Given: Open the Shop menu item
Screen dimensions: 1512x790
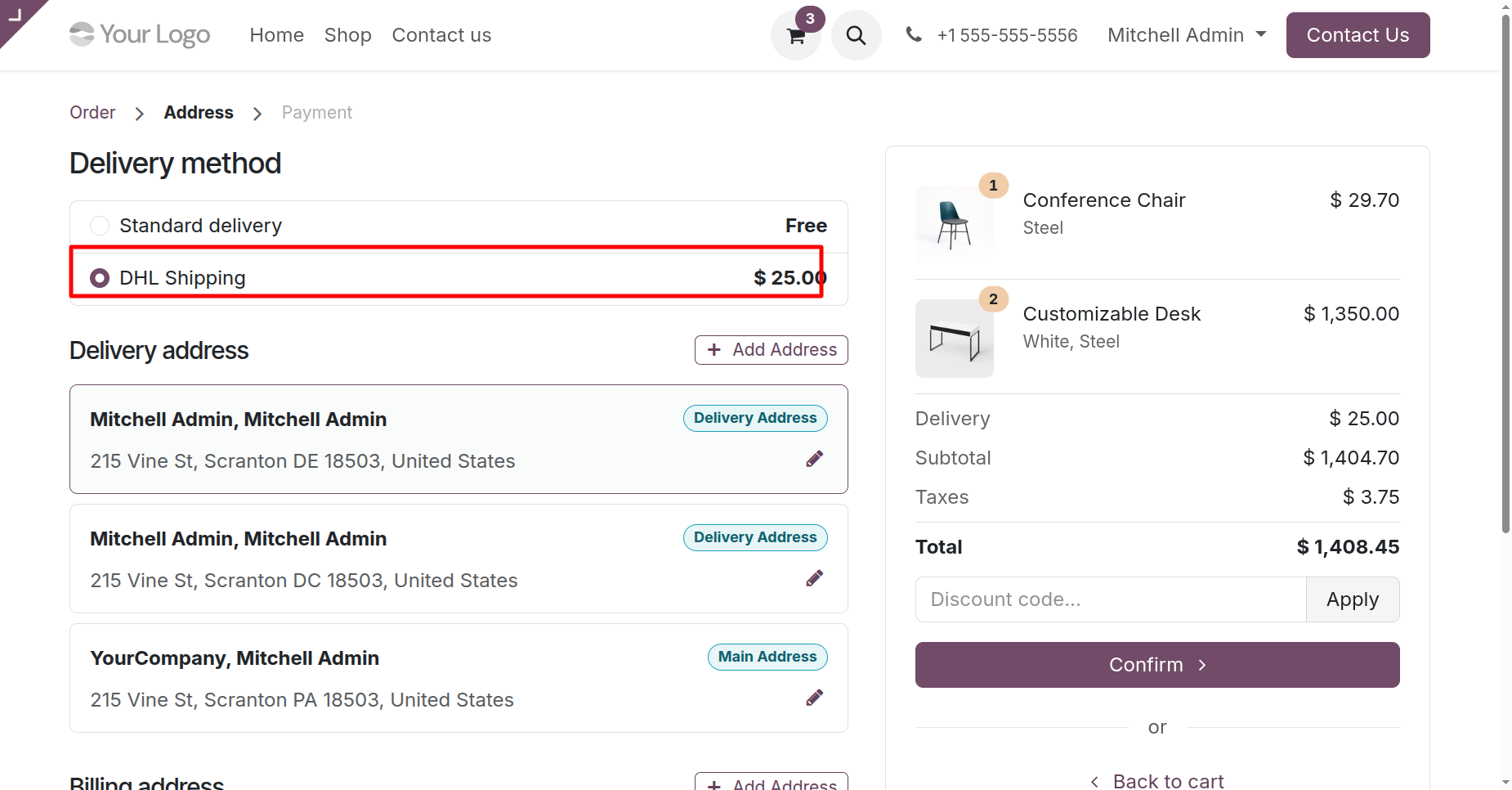Looking at the screenshot, I should (347, 35).
